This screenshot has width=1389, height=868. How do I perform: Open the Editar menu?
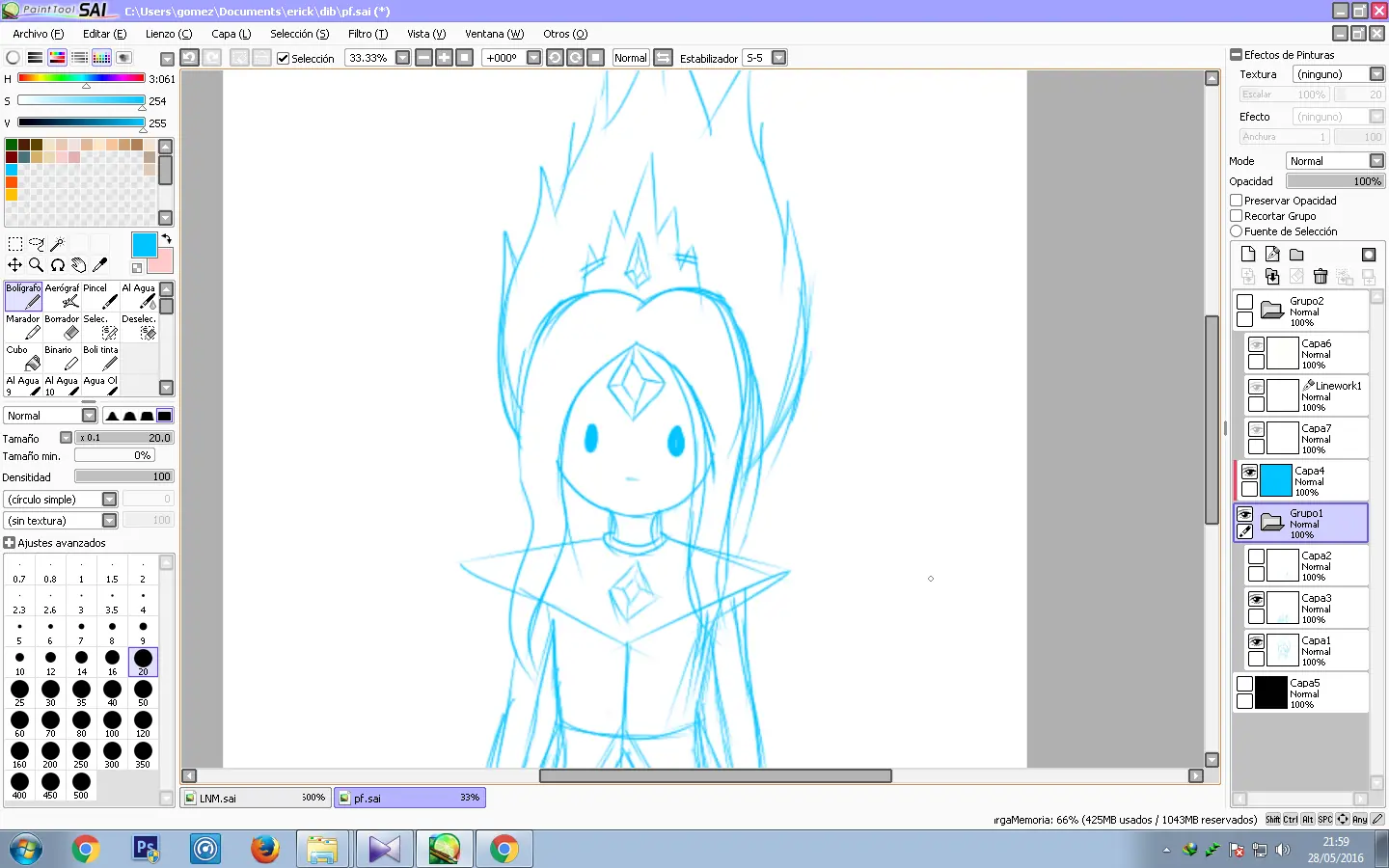point(104,34)
